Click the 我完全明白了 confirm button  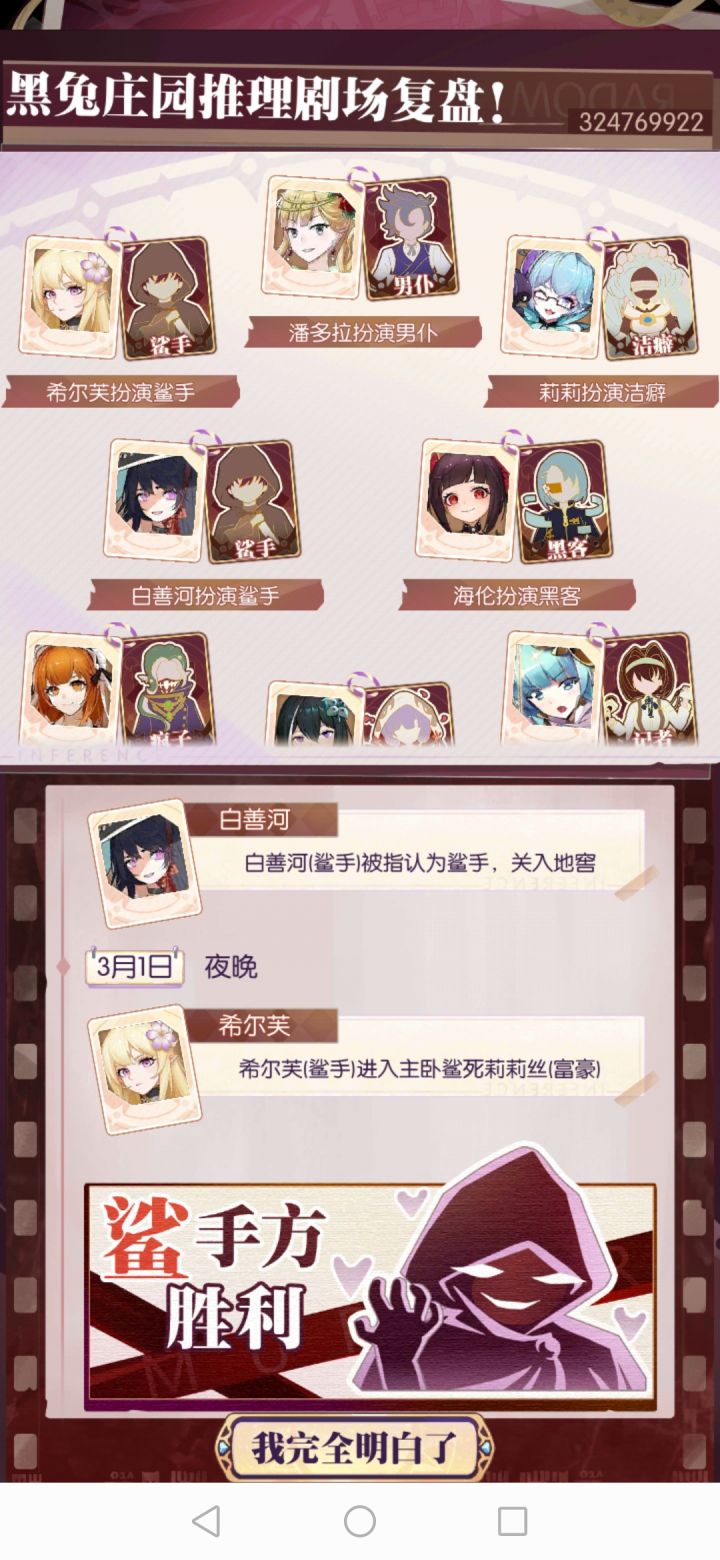(354, 1447)
